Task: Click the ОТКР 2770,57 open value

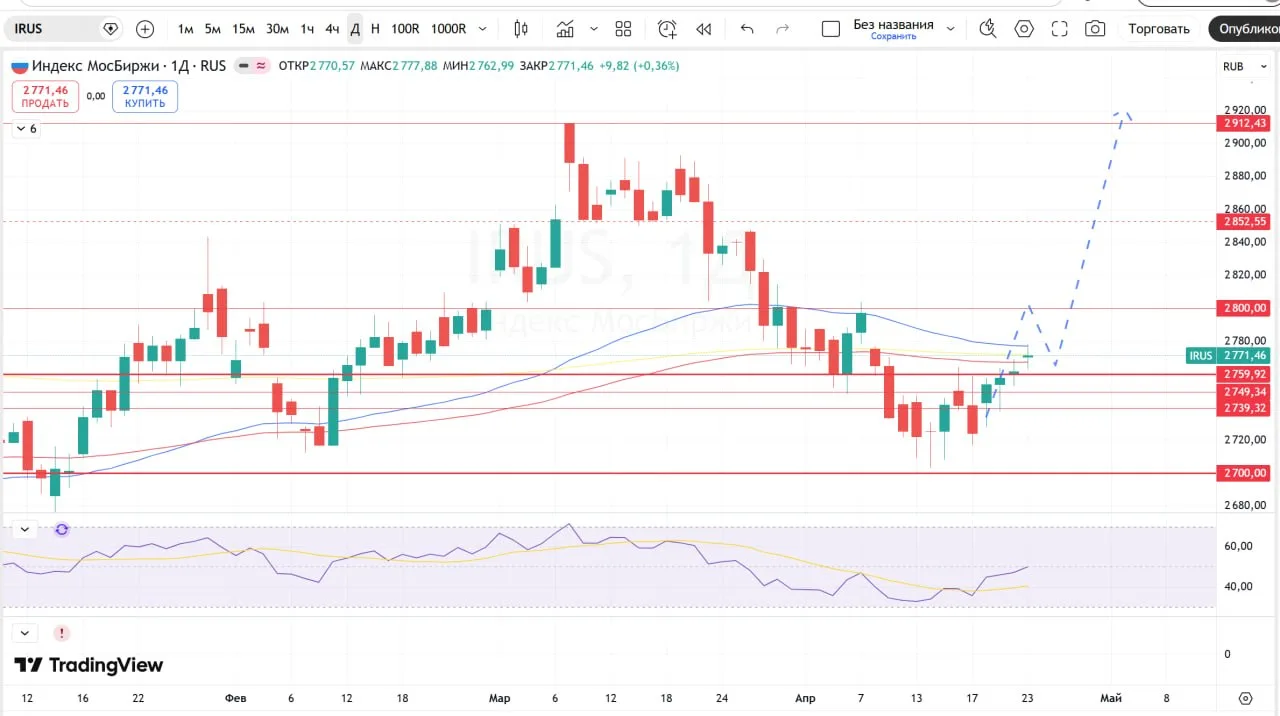Action: 316,66
